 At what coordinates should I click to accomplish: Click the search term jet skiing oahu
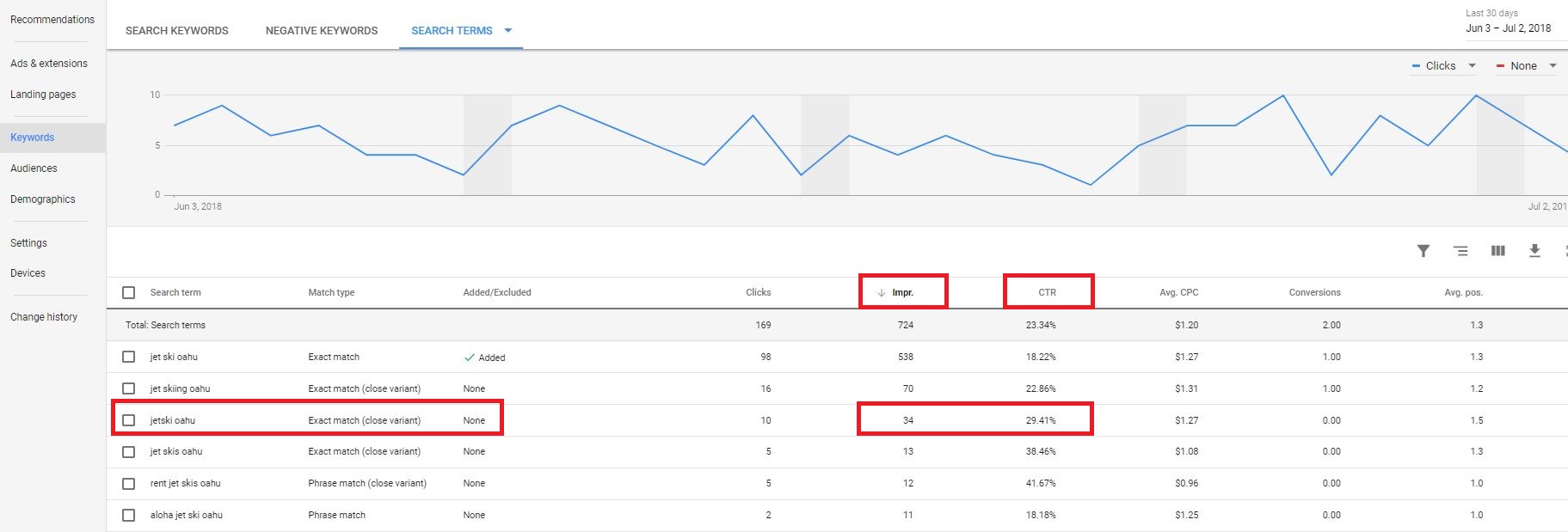click(180, 388)
